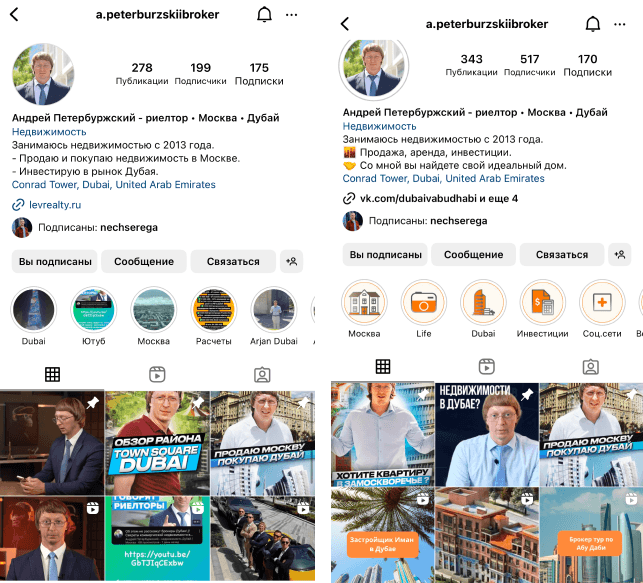The image size is (643, 583).
Task: Open three-dots options in right profile
Action: (620, 25)
